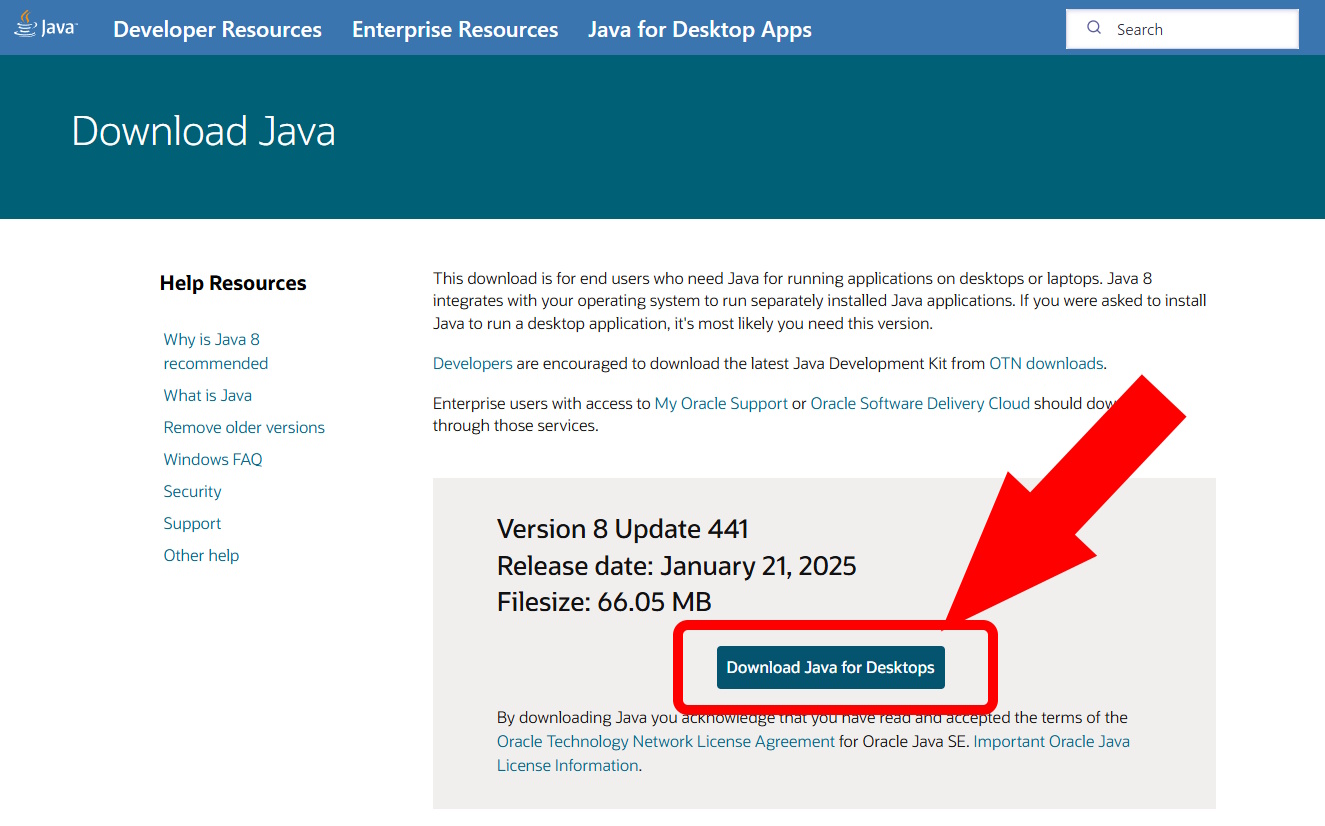The height and width of the screenshot is (826, 1325).
Task: Click the 'Download Java' page heading
Action: coord(204,131)
